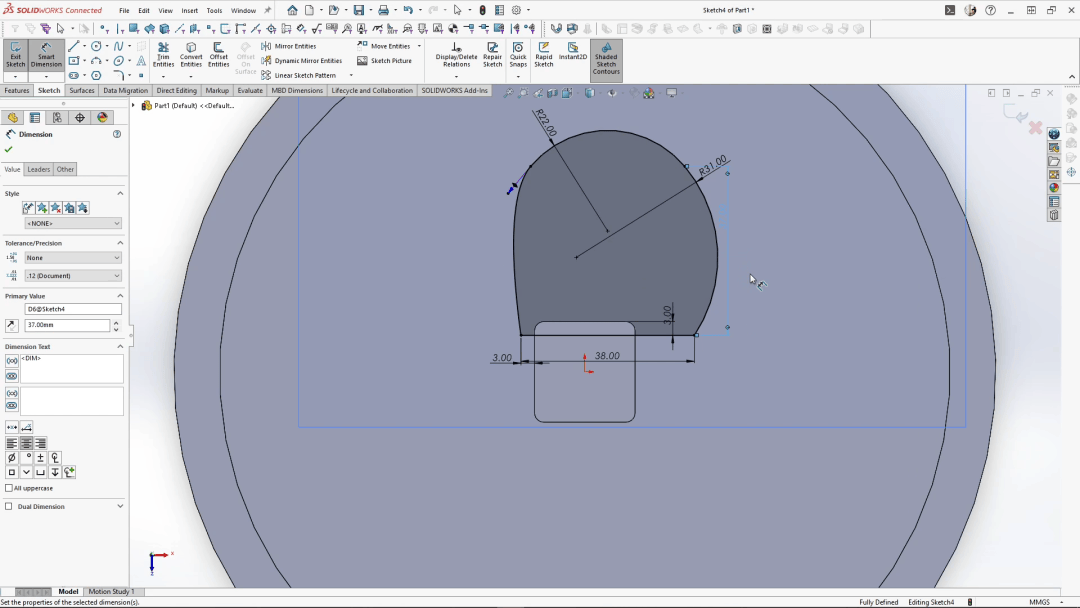The image size is (1080, 608).
Task: Open the Appearances tab with the color wheel
Action: click(102, 117)
